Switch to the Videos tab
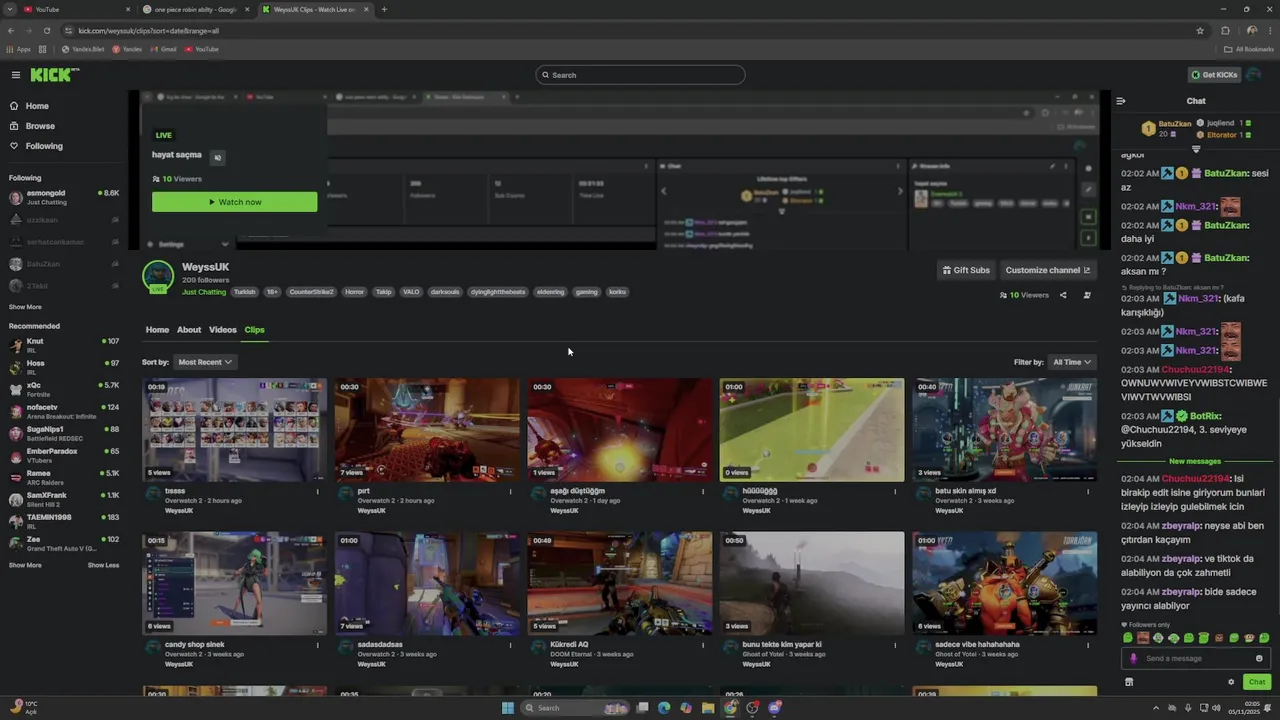1280x720 pixels. pyautogui.click(x=223, y=330)
